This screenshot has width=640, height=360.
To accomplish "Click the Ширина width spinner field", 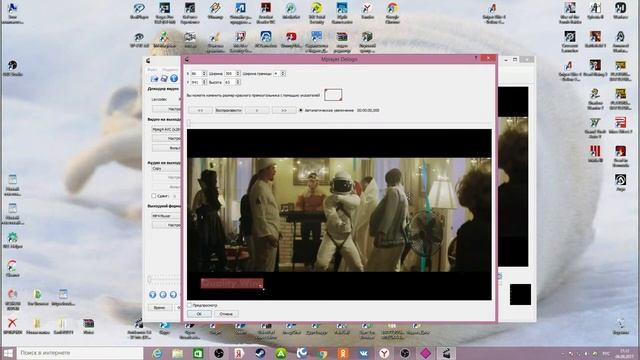I will (x=232, y=73).
